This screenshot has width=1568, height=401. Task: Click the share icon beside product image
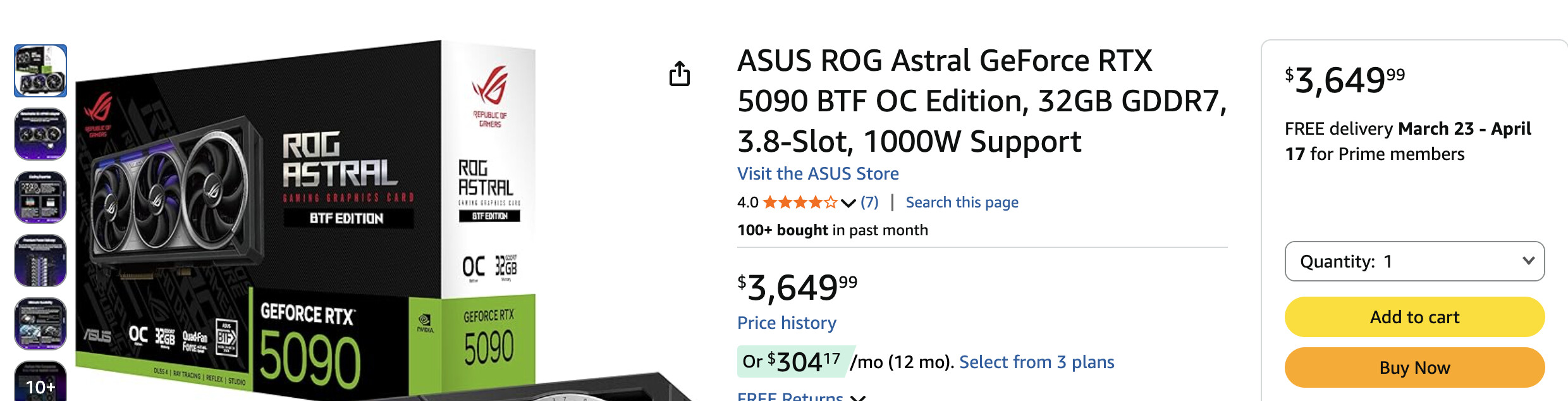[680, 74]
